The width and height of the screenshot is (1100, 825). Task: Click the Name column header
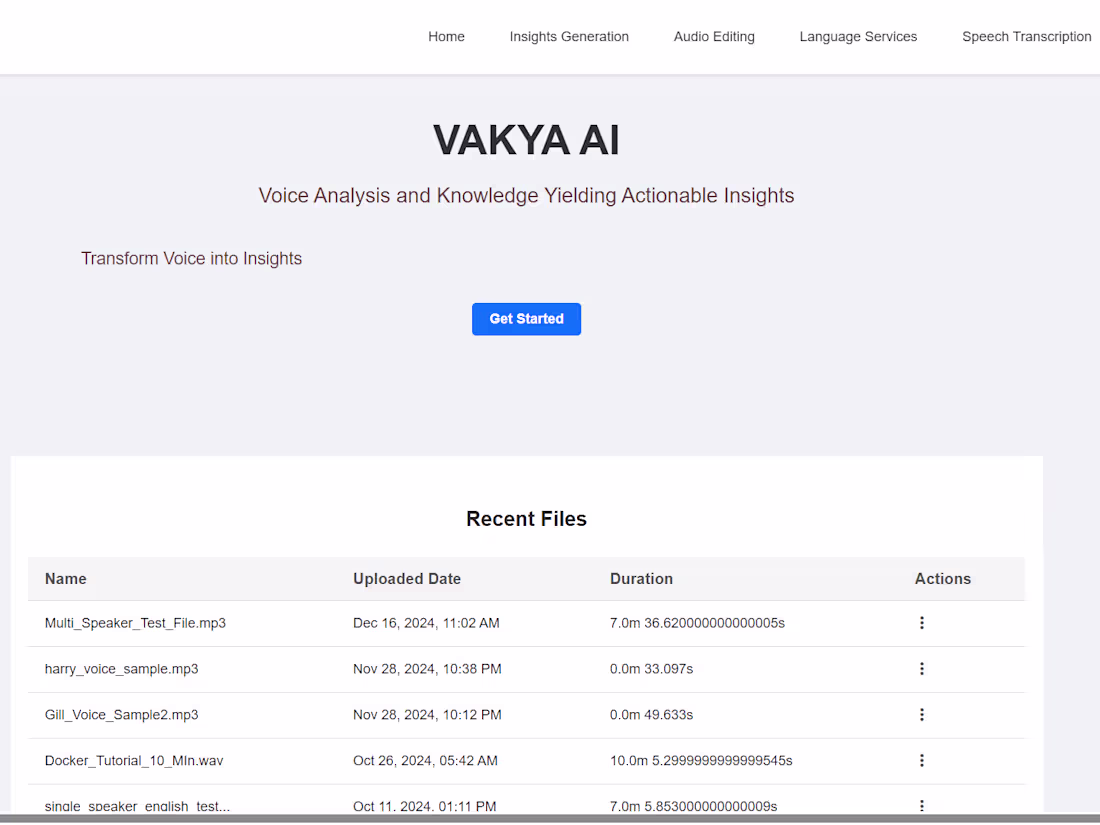click(66, 579)
